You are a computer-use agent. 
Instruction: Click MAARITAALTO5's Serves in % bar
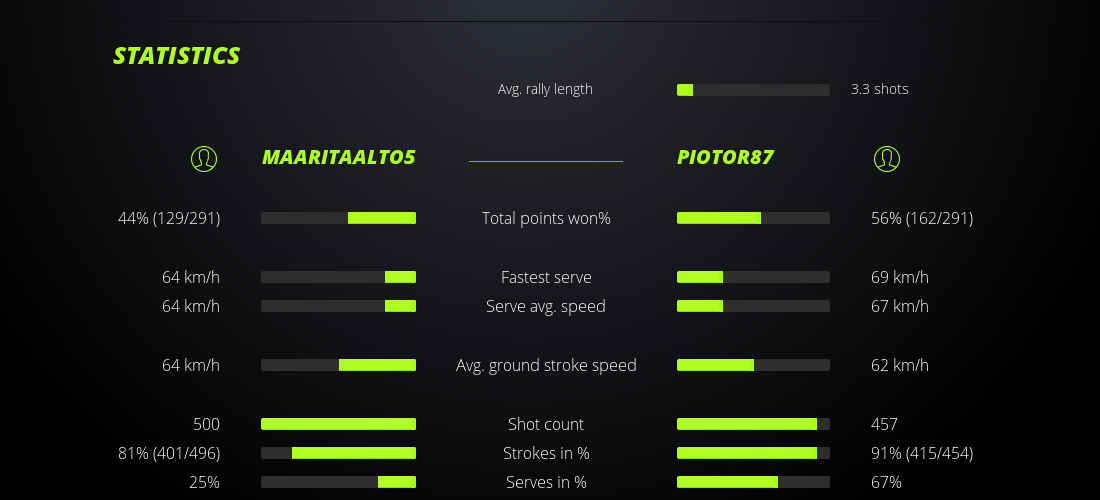pyautogui.click(x=338, y=482)
